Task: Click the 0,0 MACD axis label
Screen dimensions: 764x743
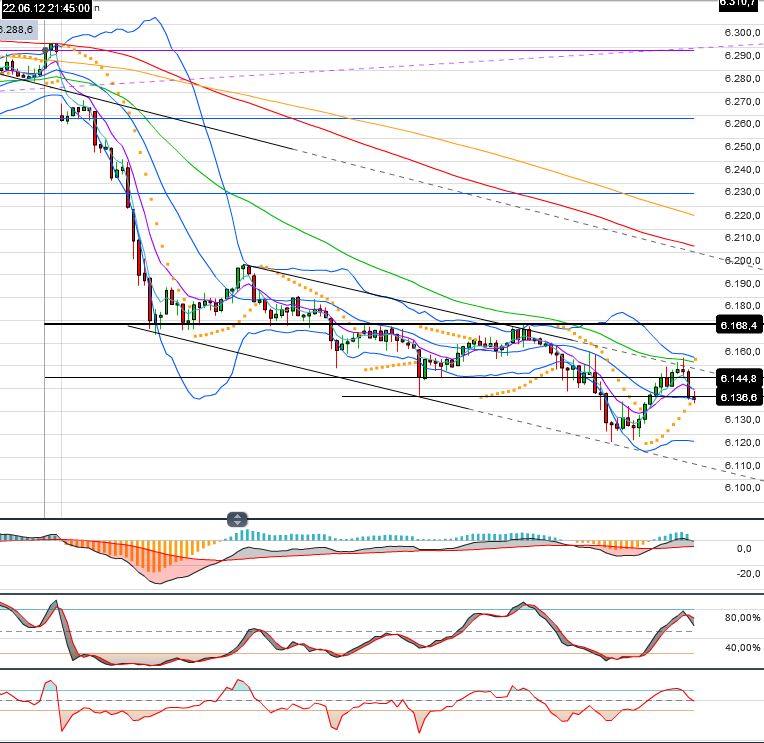Action: click(744, 549)
